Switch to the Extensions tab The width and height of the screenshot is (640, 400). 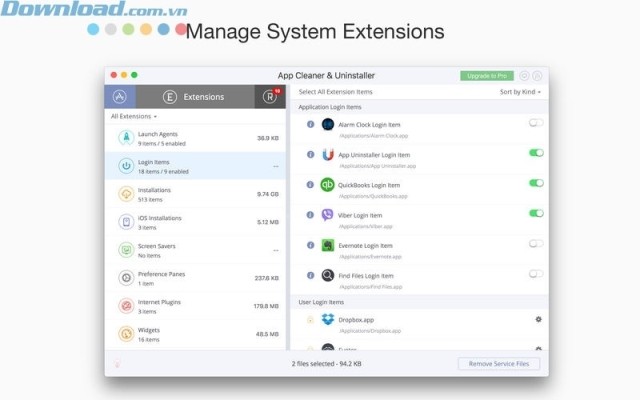195,97
